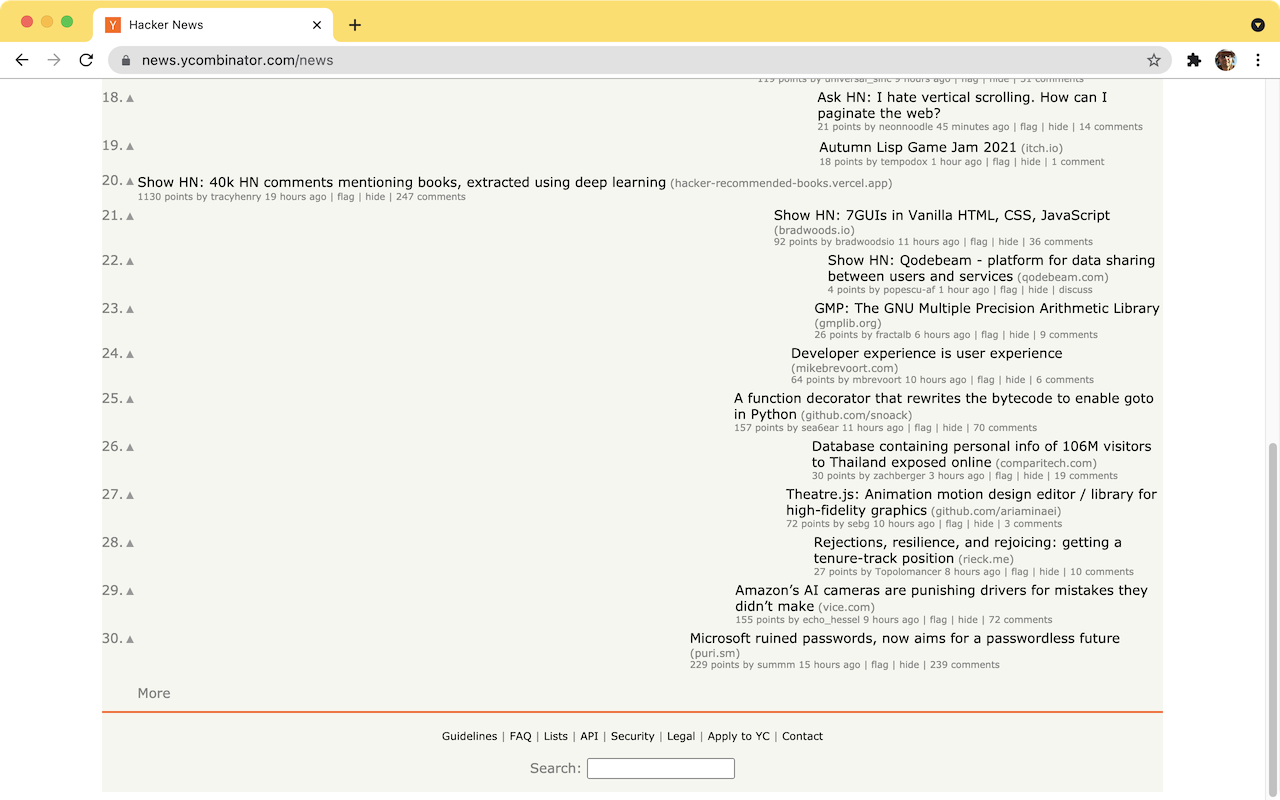Click the footer Search input field
Screen dimensions: 1280x800
pos(661,768)
